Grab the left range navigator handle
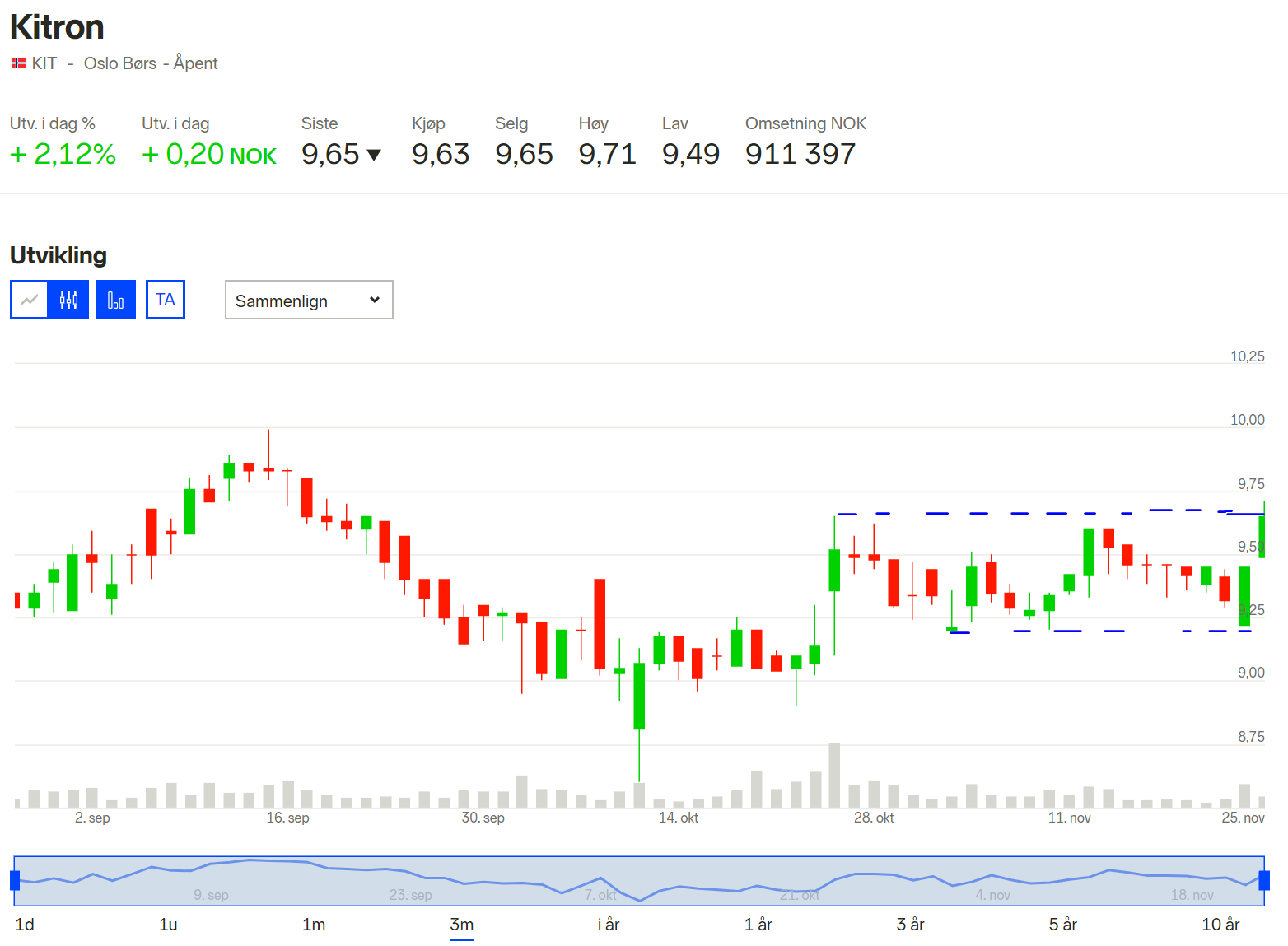This screenshot has width=1288, height=946. pyautogui.click(x=14, y=880)
